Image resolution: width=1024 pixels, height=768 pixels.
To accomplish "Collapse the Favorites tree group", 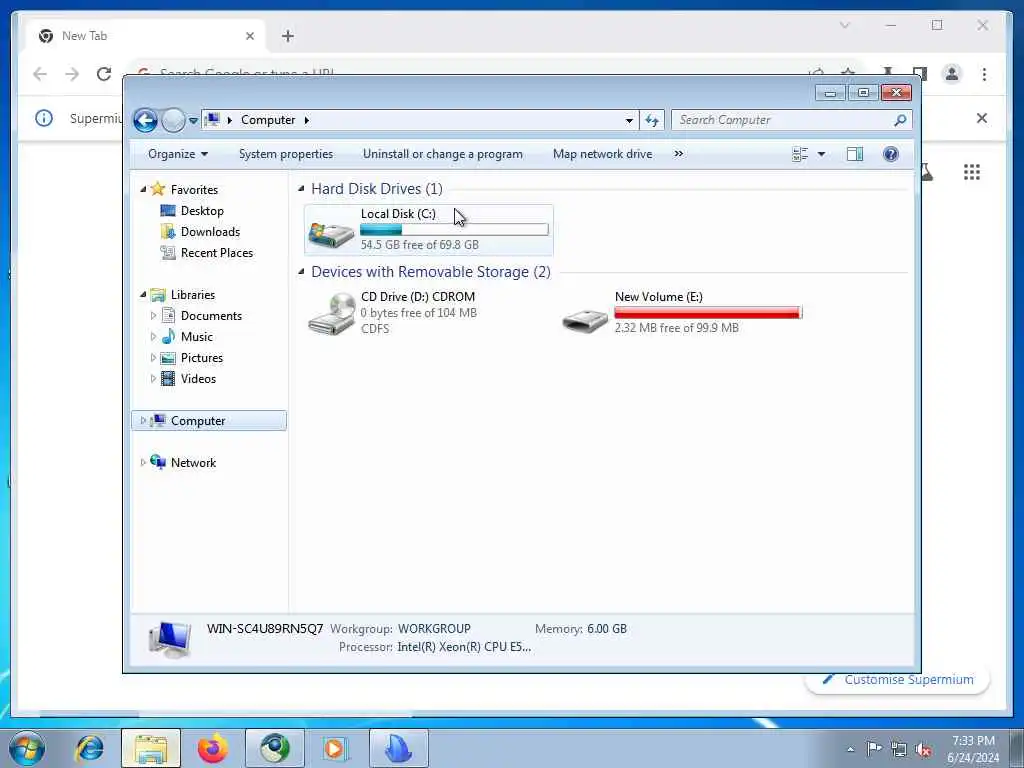I will point(143,189).
